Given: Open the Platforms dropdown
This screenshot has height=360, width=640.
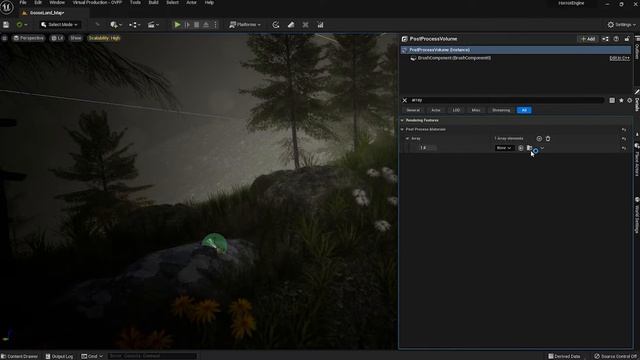Looking at the screenshot, I should click(x=245, y=25).
